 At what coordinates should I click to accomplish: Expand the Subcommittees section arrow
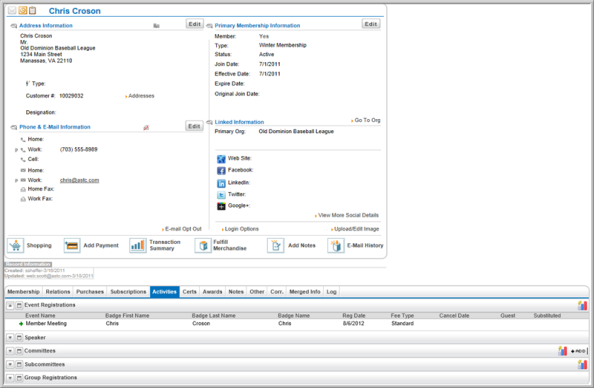(10, 365)
